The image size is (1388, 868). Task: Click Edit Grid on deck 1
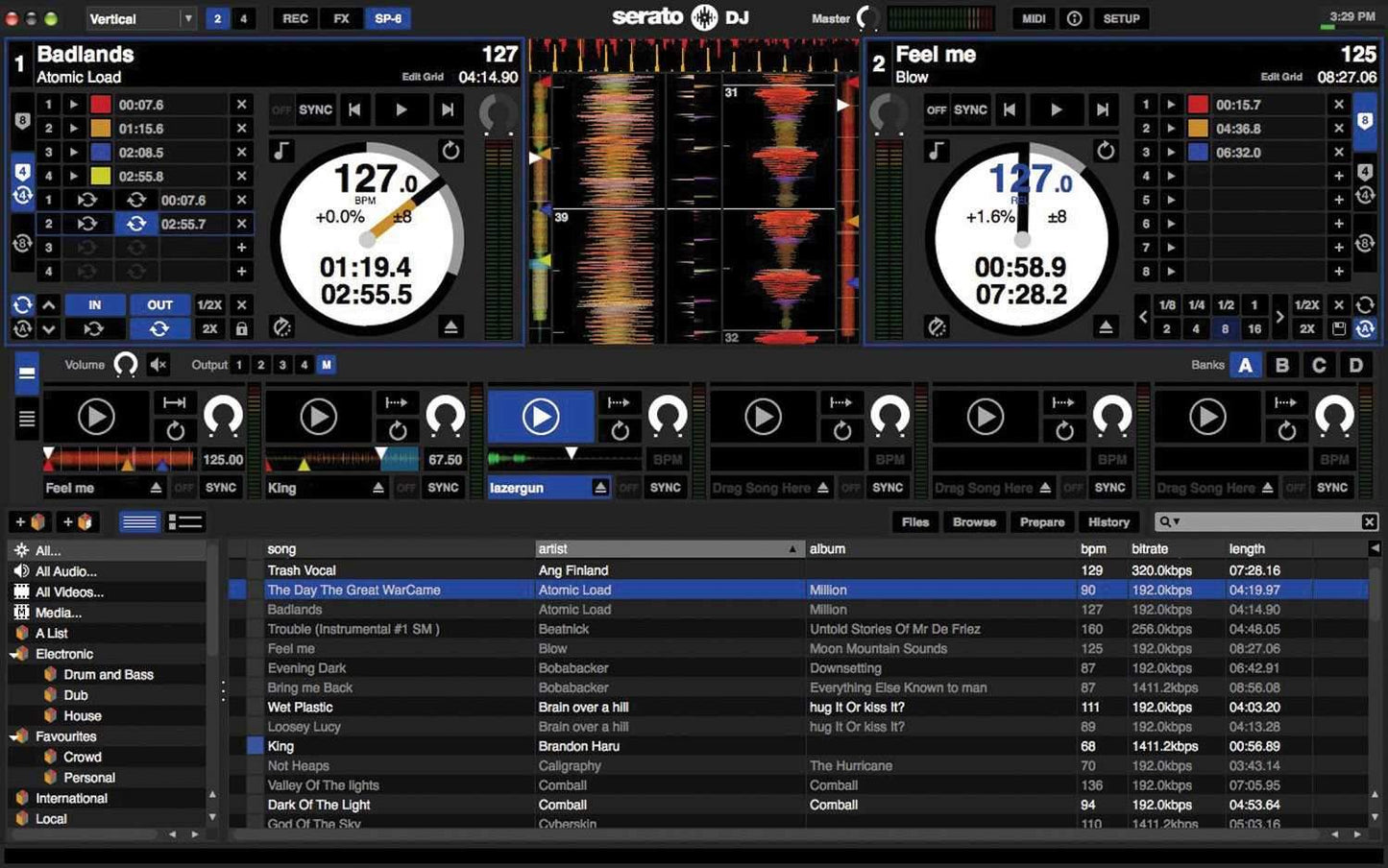423,77
